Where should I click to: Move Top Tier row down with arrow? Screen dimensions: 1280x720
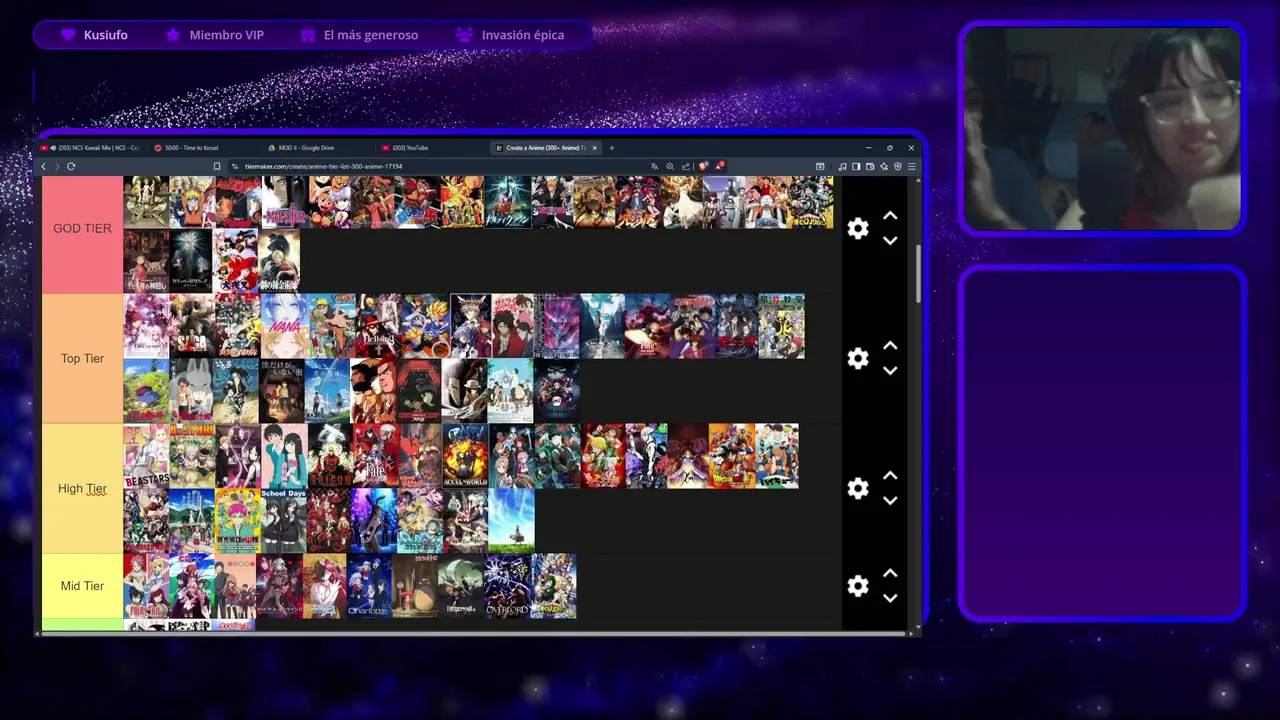(x=890, y=371)
